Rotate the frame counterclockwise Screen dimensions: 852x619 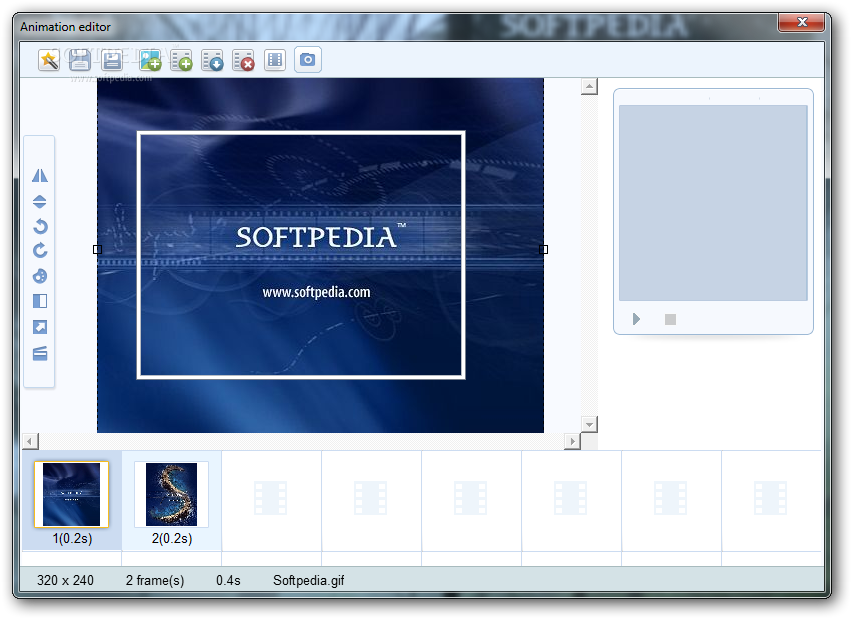(x=40, y=226)
